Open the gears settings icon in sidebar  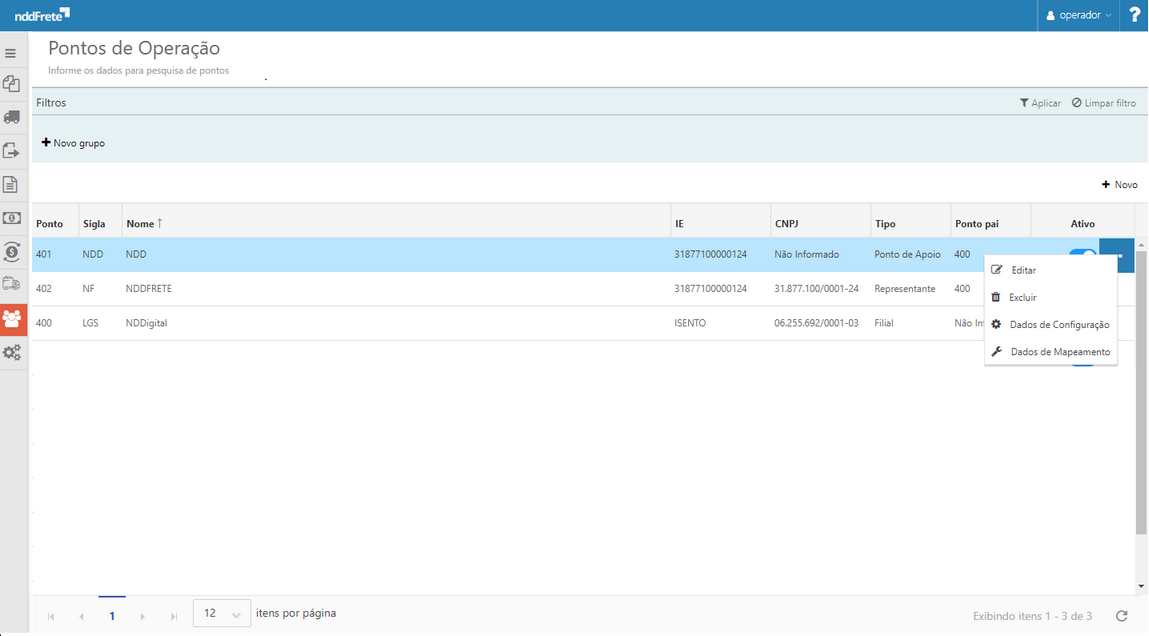point(12,353)
